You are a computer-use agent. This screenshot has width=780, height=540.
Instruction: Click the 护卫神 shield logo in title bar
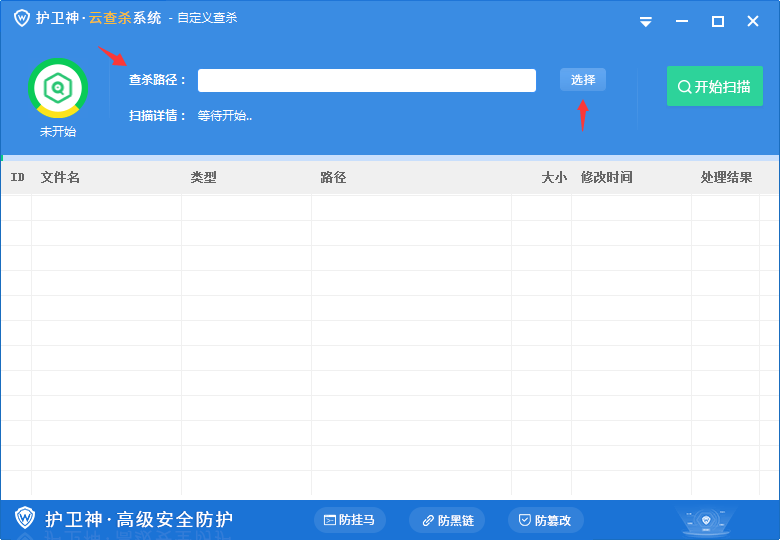click(21, 18)
